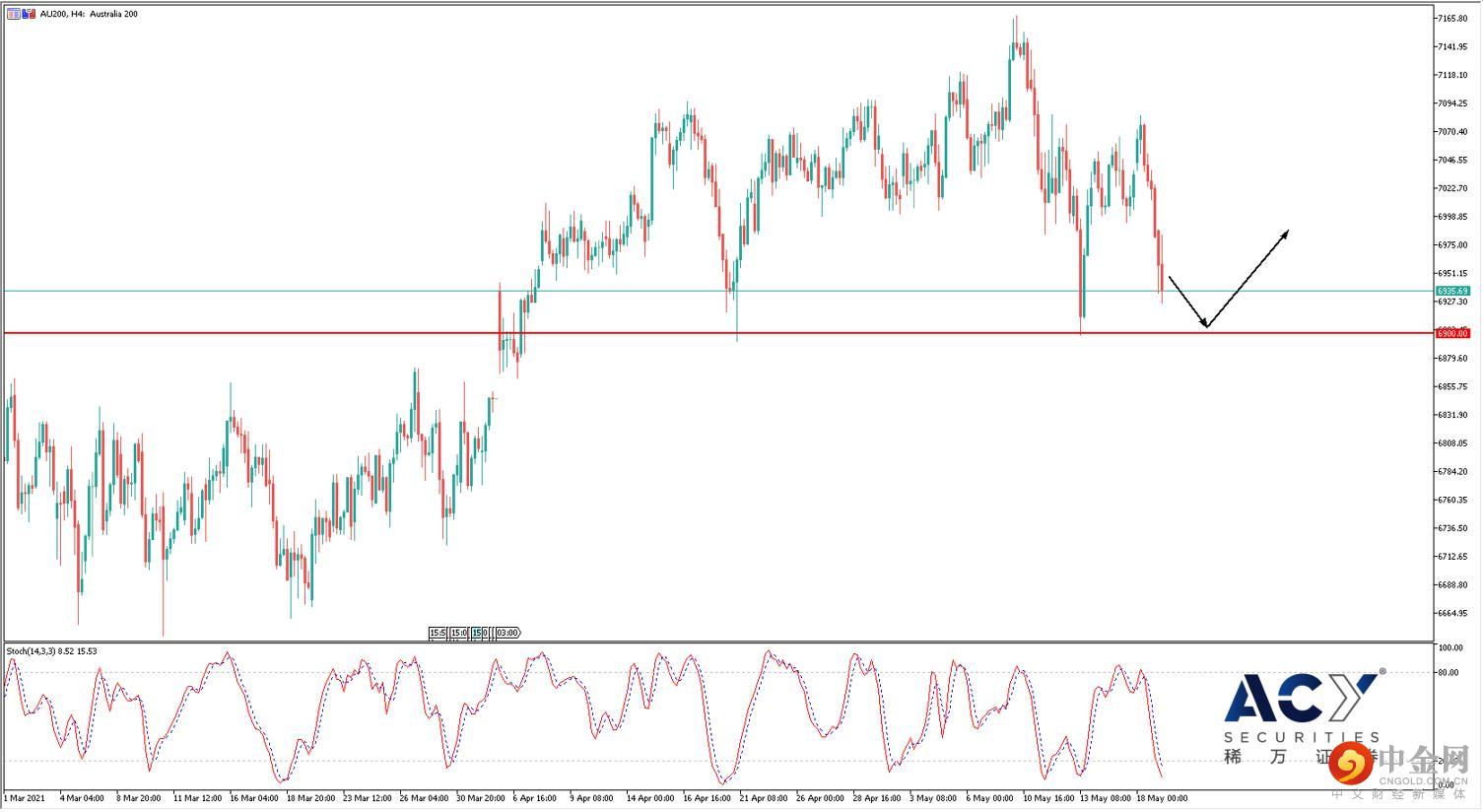Screen dimensions: 1483x812
Task: Click the 80.00 stochastic scale label
Action: (1449, 674)
